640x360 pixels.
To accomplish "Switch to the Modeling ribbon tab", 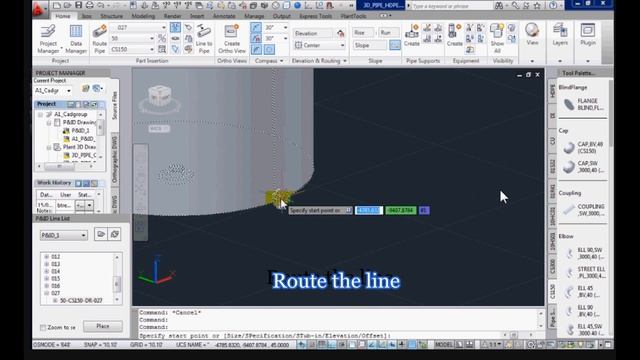I will tap(143, 16).
